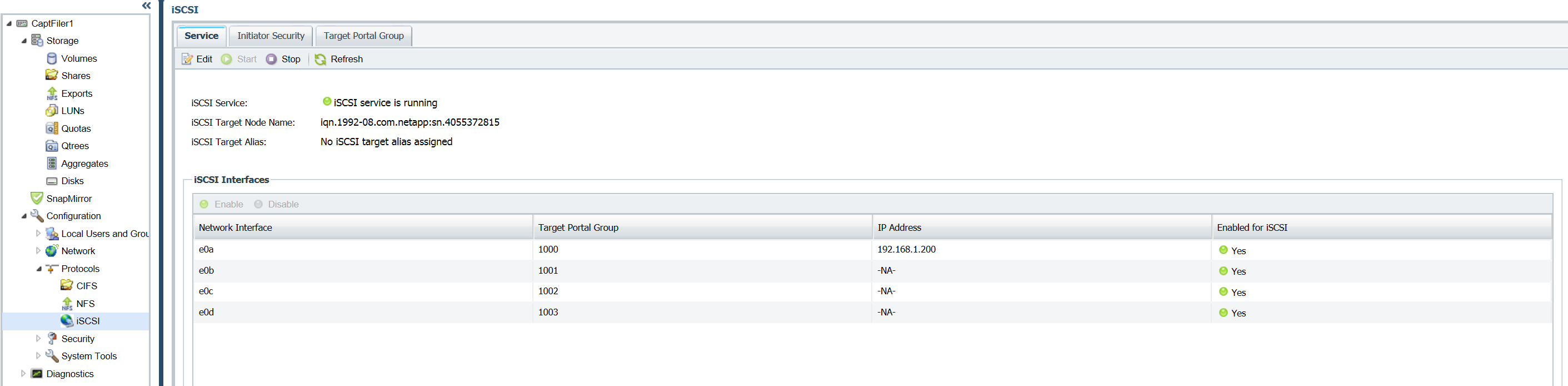This screenshot has height=386, width=1568.
Task: Click the Configuration wrench icon
Action: [x=37, y=216]
